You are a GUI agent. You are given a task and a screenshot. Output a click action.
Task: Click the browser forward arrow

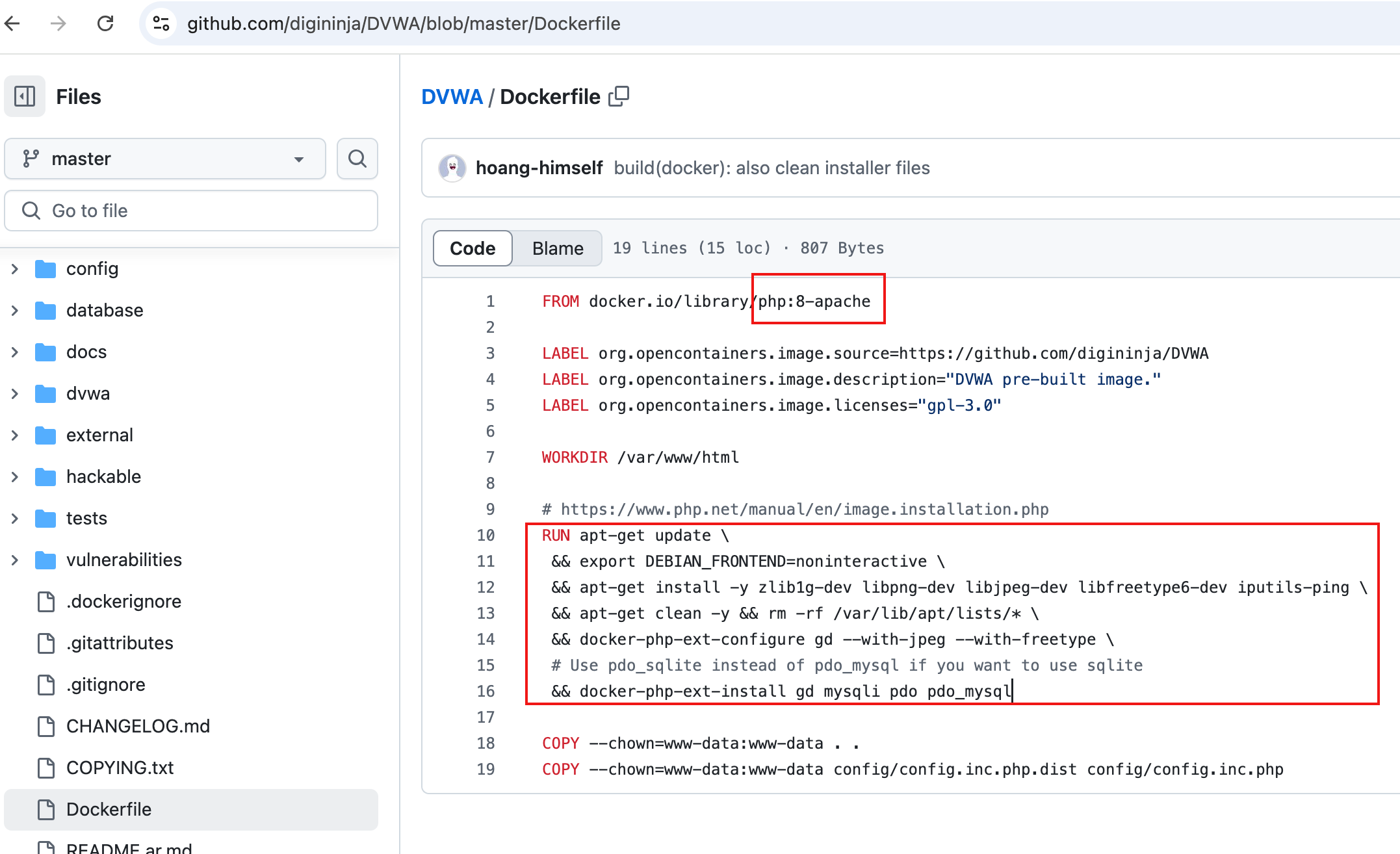tap(58, 23)
